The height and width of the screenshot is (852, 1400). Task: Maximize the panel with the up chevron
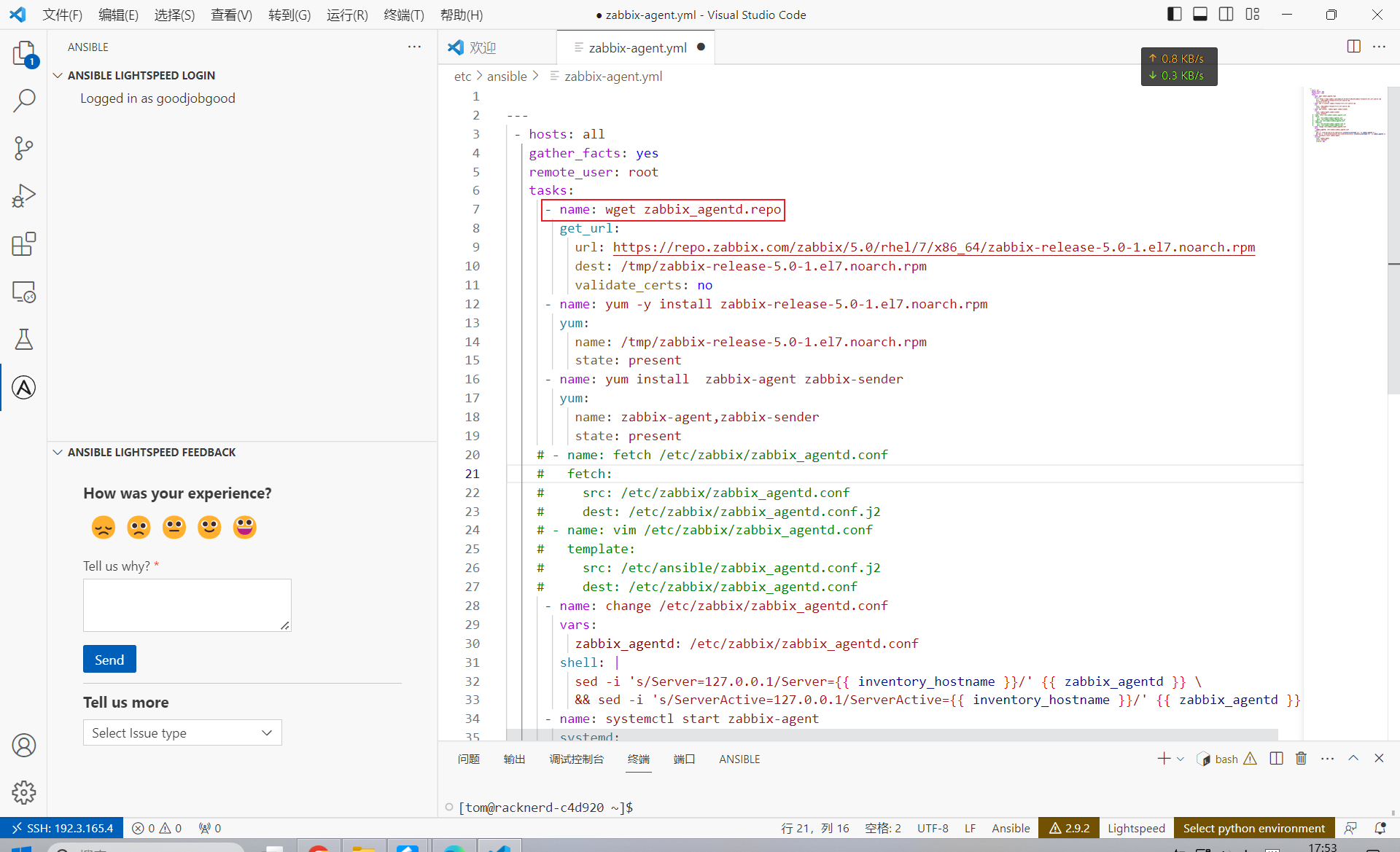click(1353, 759)
